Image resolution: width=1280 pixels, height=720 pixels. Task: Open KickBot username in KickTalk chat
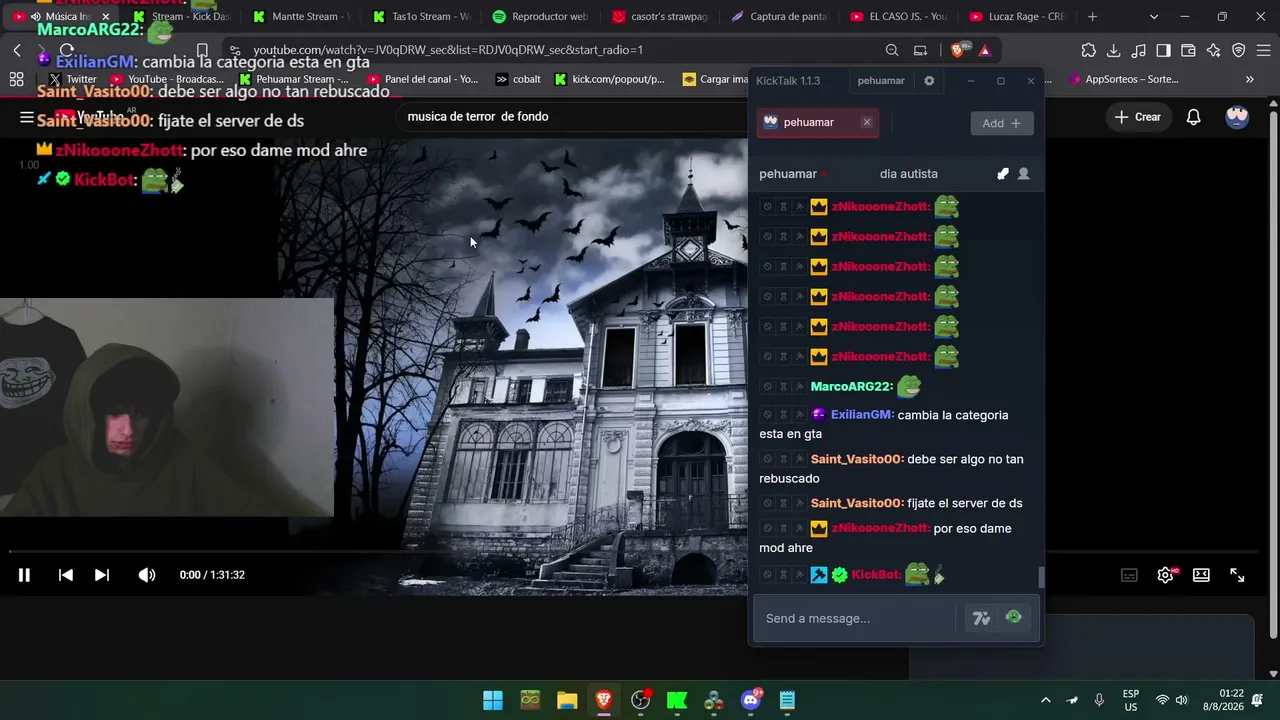pyautogui.click(x=876, y=575)
